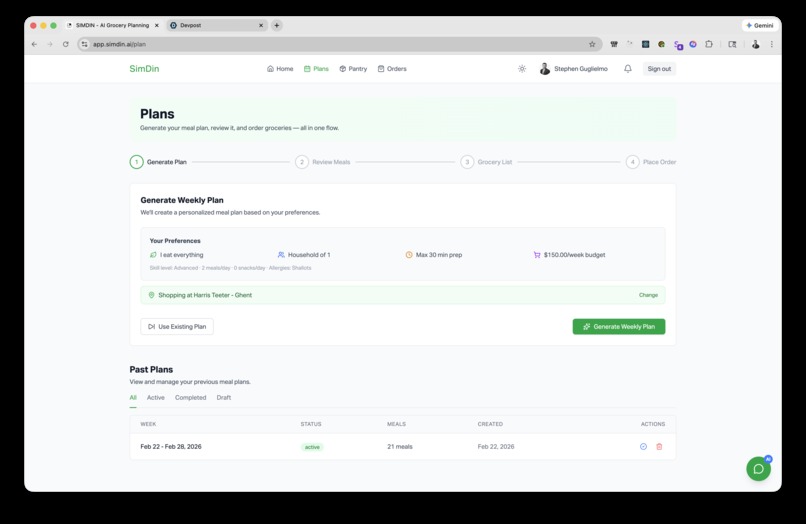Viewport: 806px width, 524px height.
Task: Click the active status badge
Action: 312,447
